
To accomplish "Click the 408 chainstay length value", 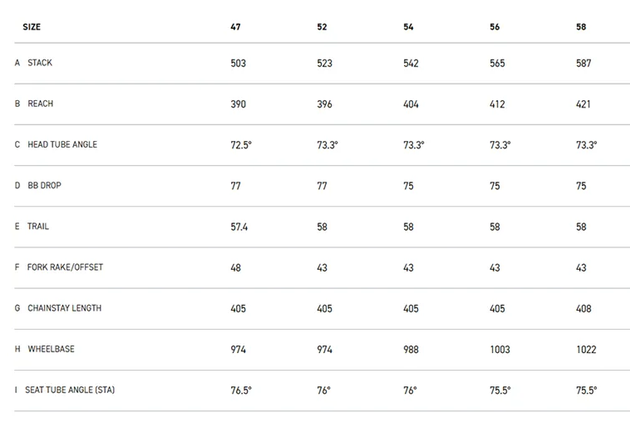I will [583, 309].
